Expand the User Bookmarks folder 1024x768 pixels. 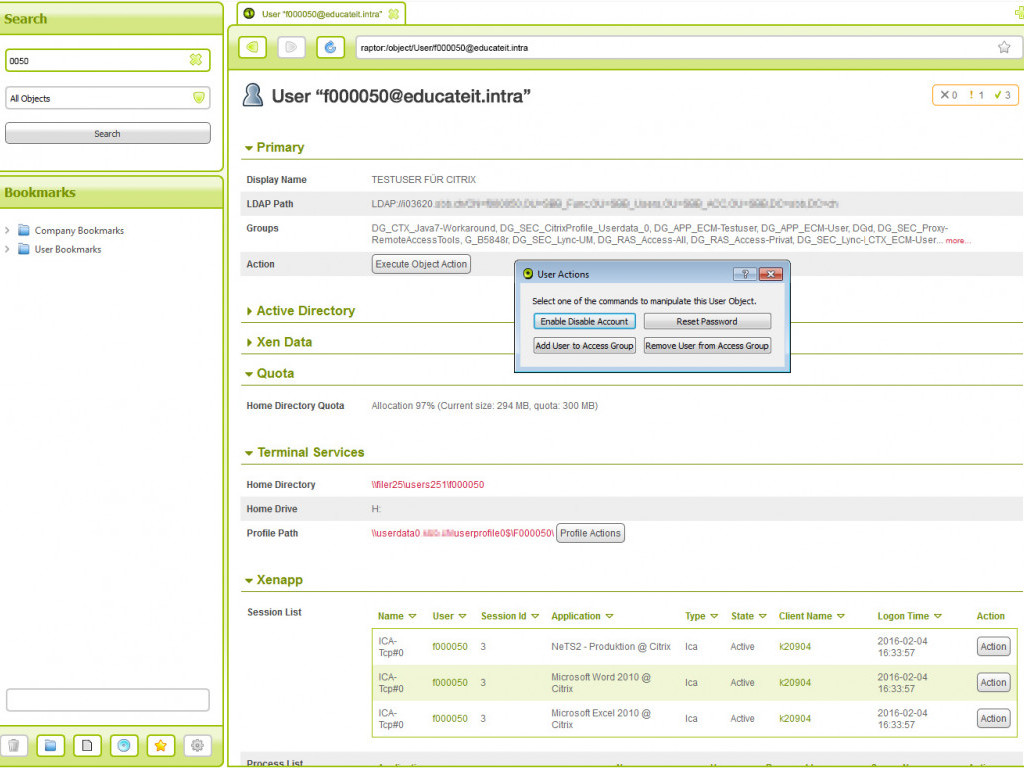[x=8, y=249]
